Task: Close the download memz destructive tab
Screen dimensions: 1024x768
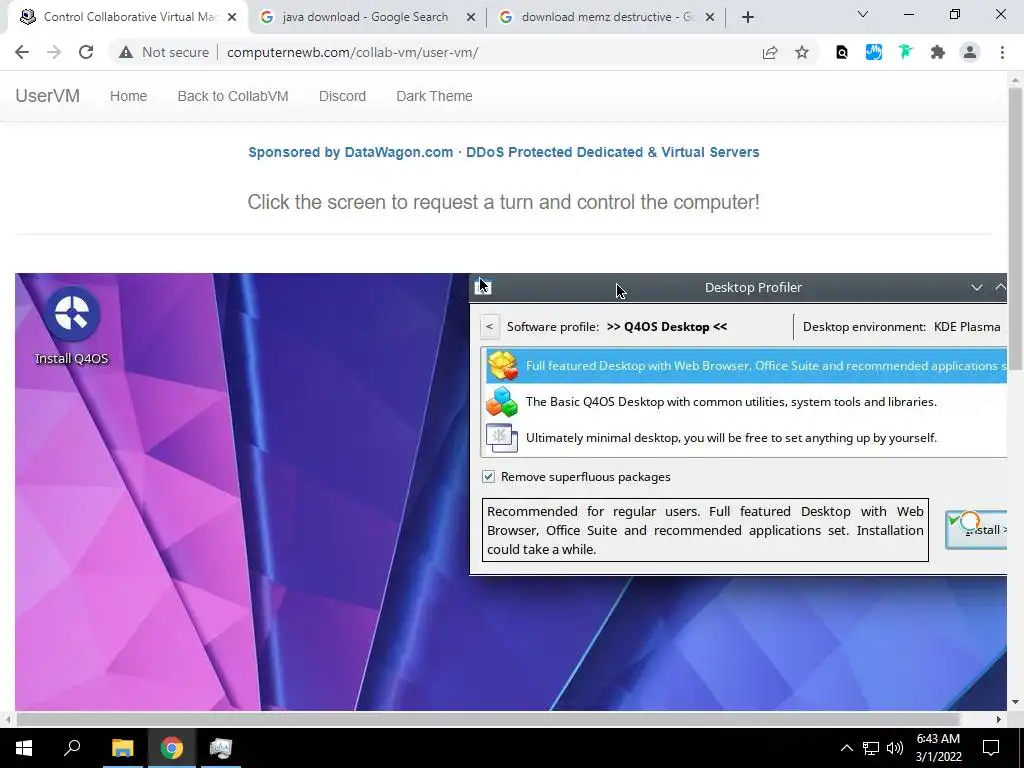Action: click(x=710, y=17)
